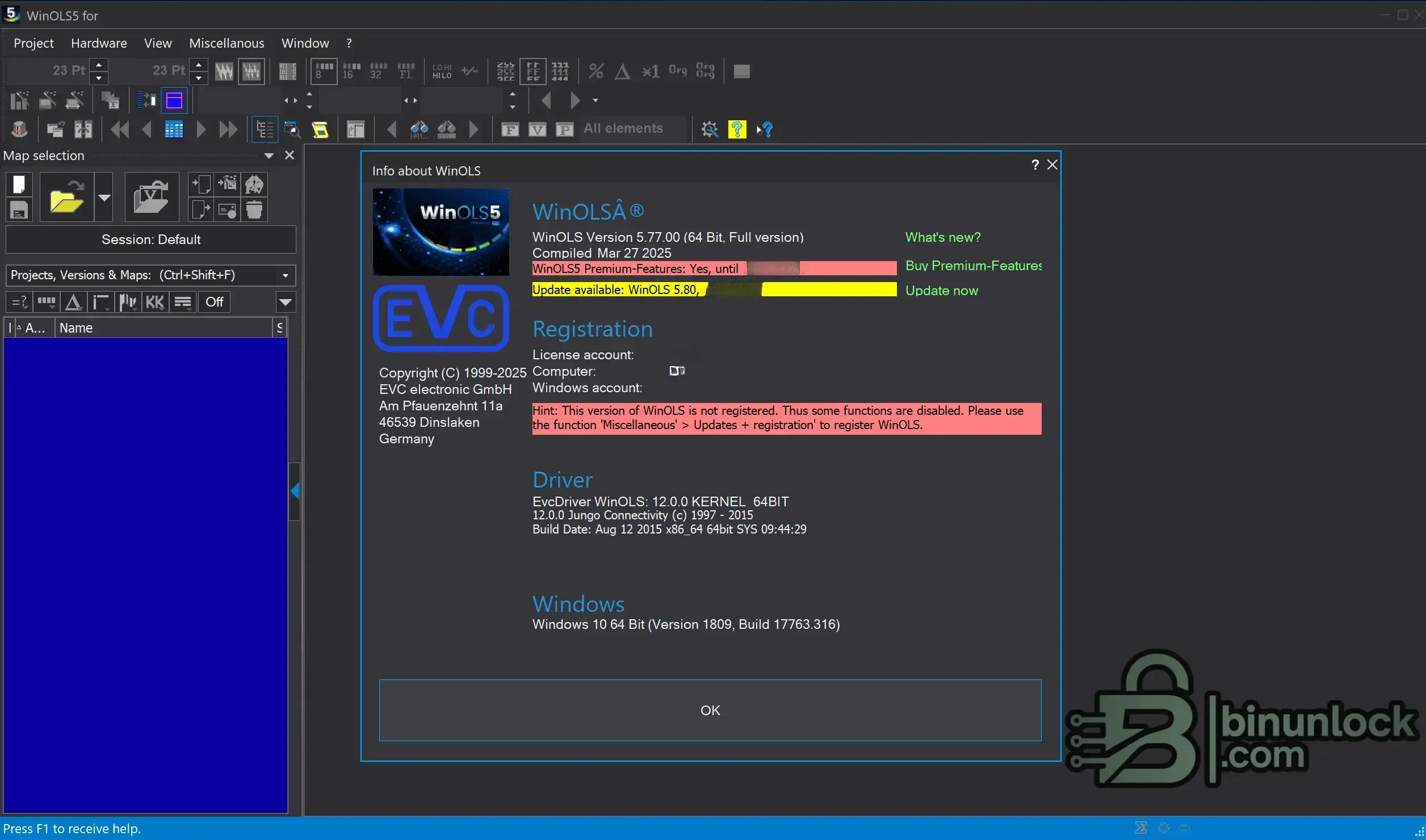Viewport: 1426px width, 840px height.
Task: Click the save project floppy disk icon
Action: tap(19, 210)
